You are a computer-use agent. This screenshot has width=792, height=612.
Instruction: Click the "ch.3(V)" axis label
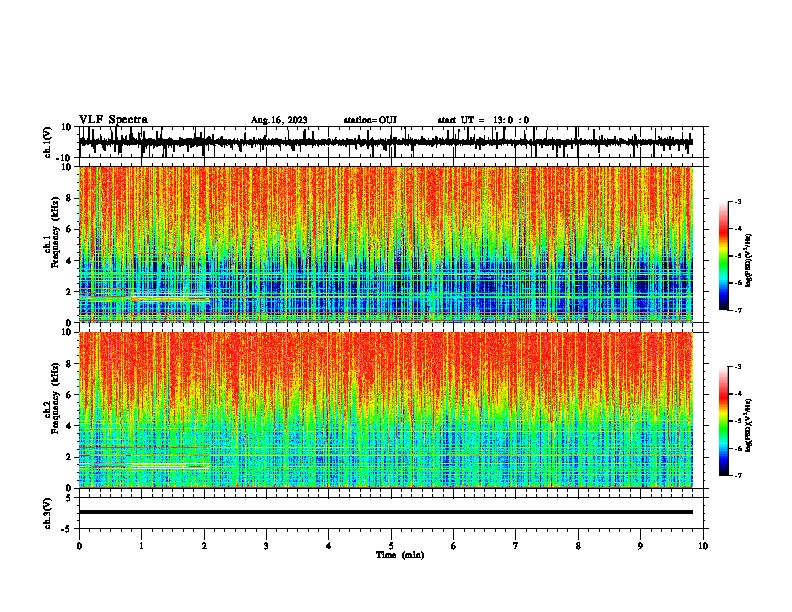pyautogui.click(x=48, y=513)
